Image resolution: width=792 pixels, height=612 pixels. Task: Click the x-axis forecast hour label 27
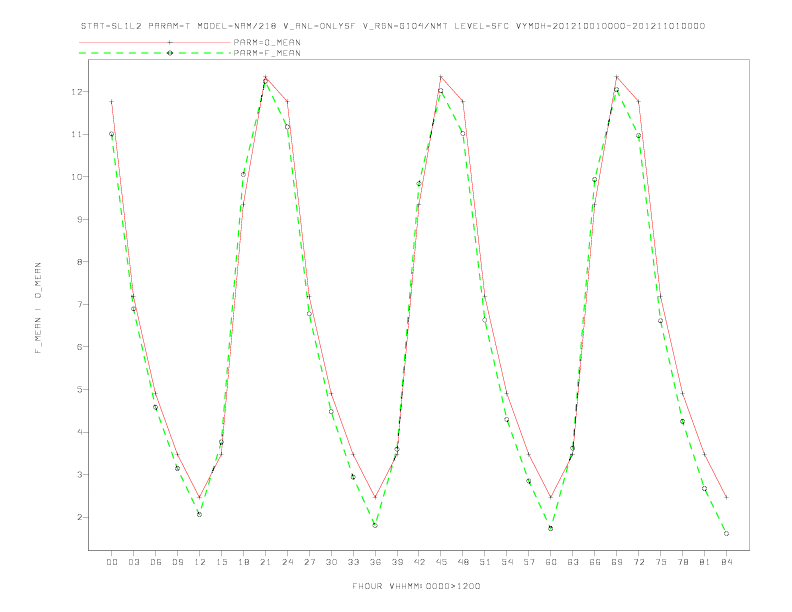pos(309,562)
